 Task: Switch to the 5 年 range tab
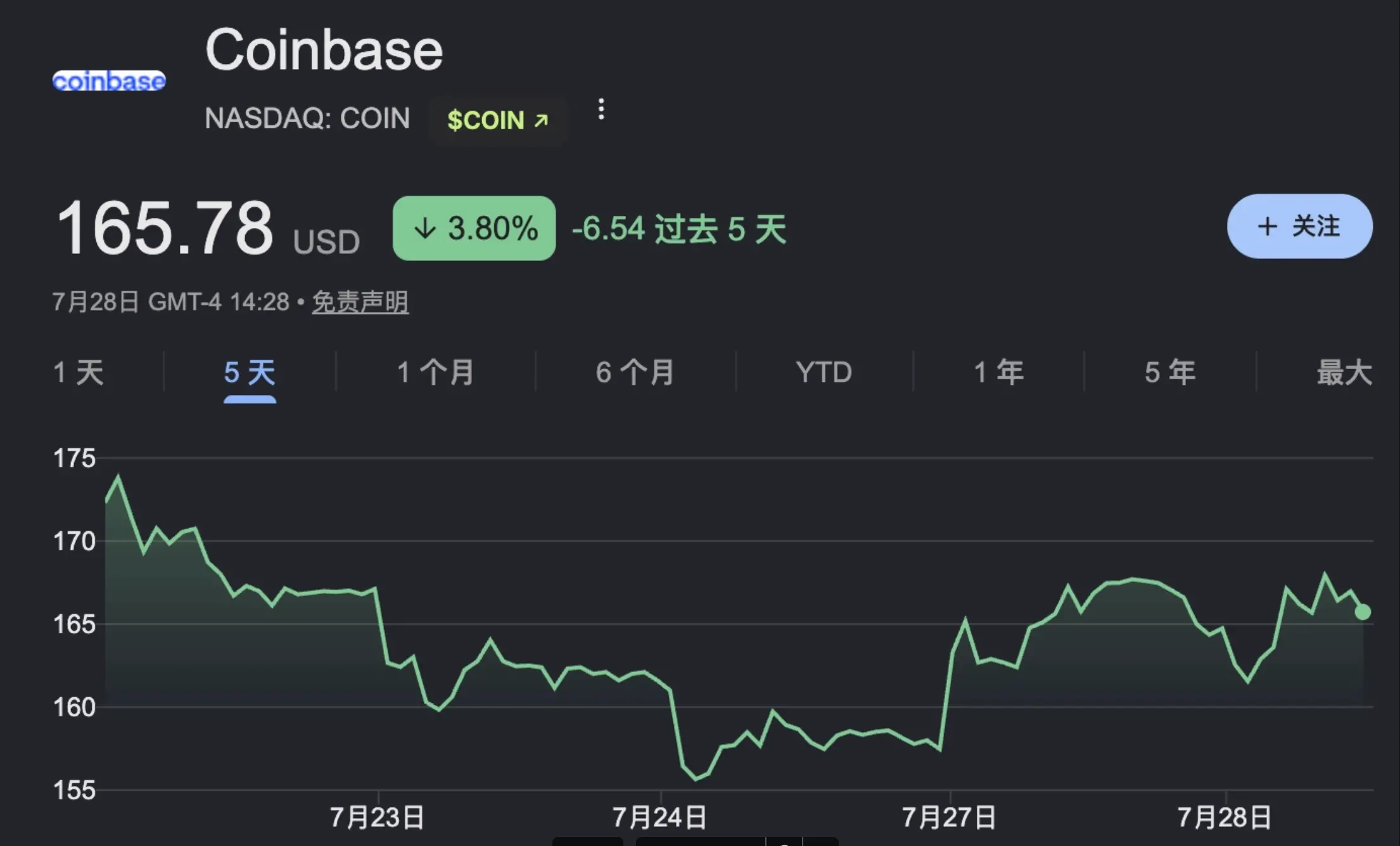(1170, 372)
